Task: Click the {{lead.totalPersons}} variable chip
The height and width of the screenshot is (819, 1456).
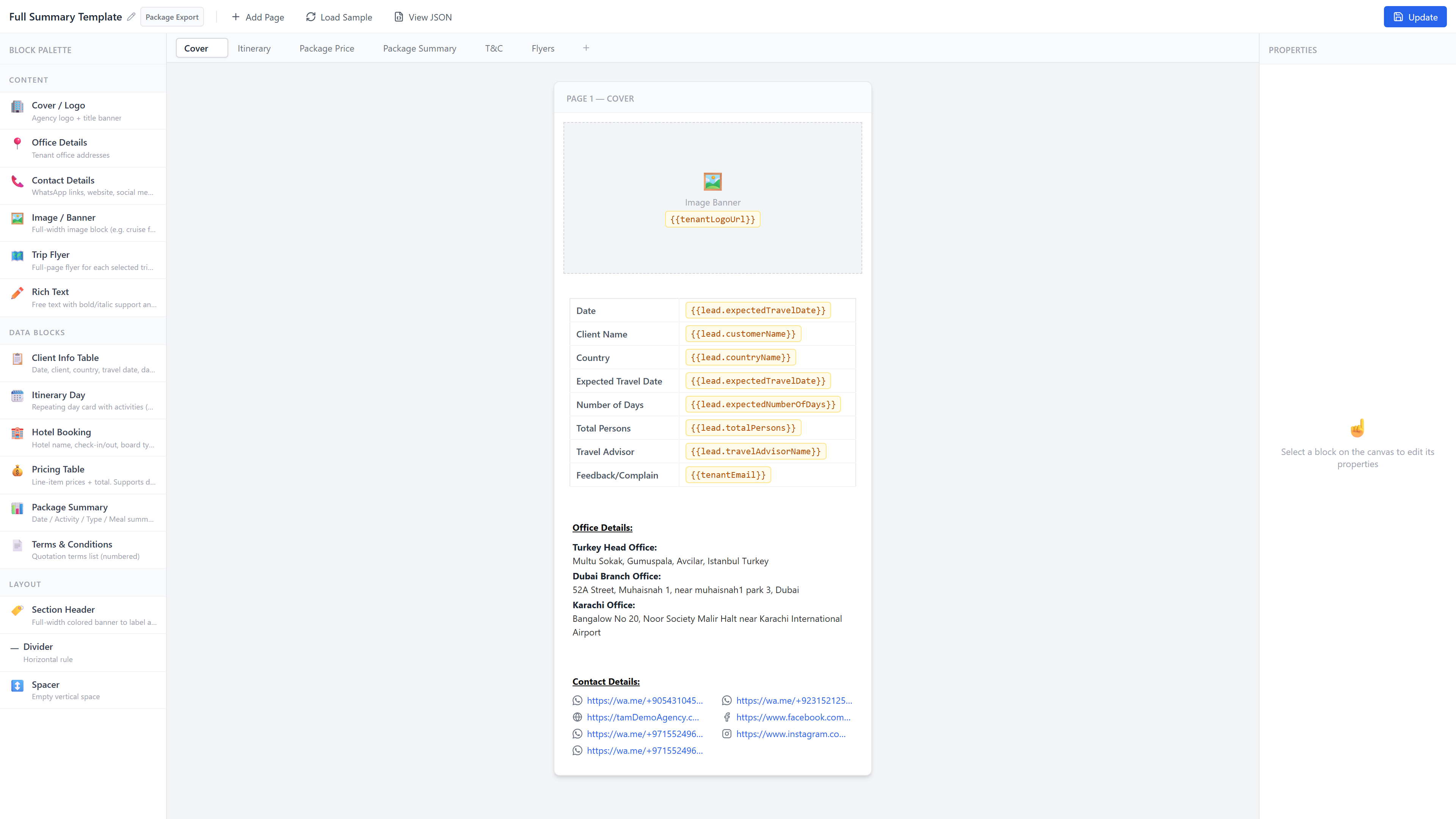Action: (743, 428)
